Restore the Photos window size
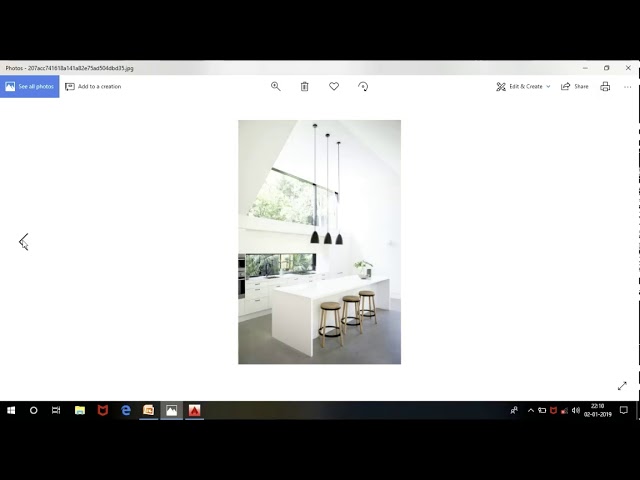The image size is (640, 480). (607, 68)
